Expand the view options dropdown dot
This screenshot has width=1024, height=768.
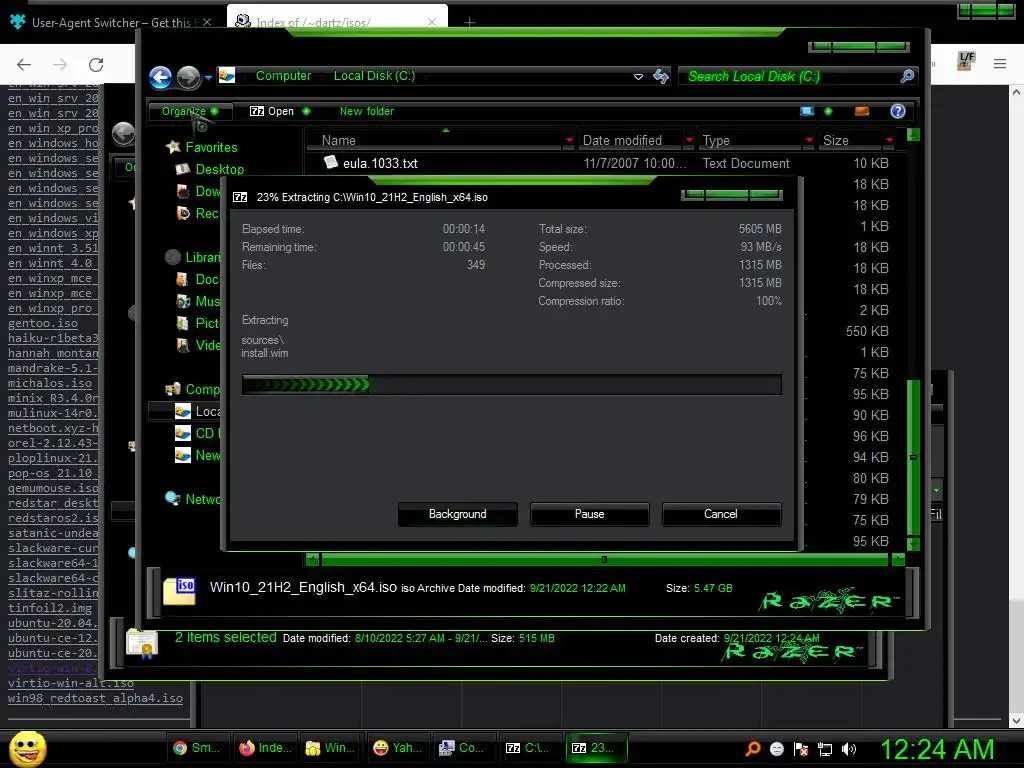click(828, 111)
